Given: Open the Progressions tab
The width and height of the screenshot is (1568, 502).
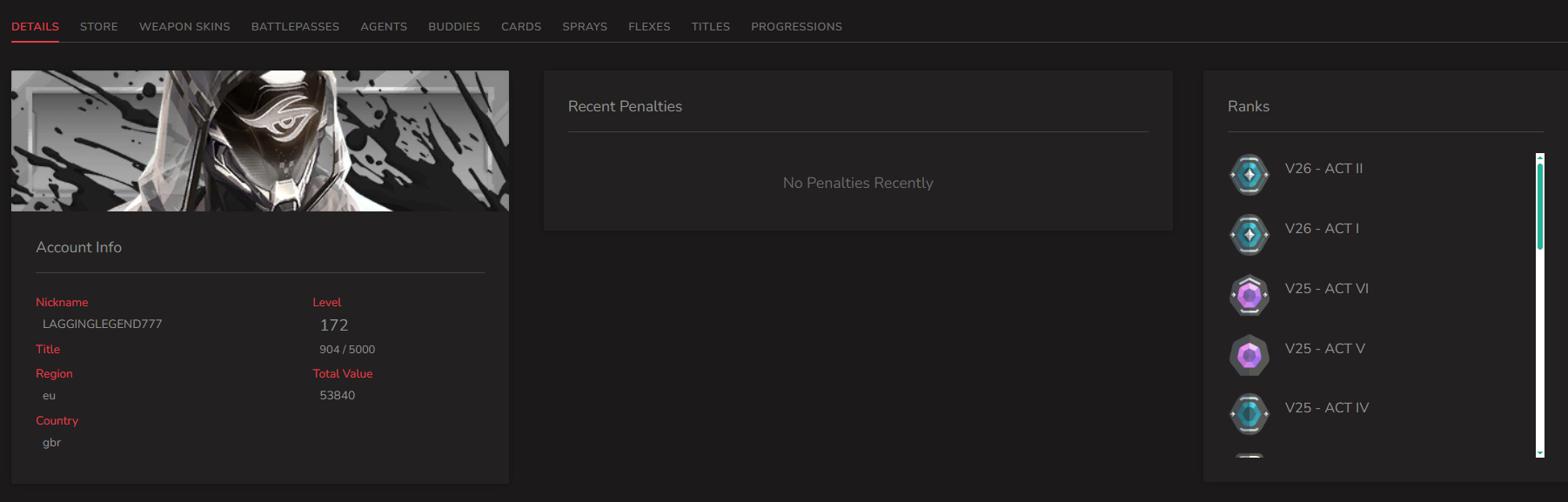Looking at the screenshot, I should tap(796, 27).
